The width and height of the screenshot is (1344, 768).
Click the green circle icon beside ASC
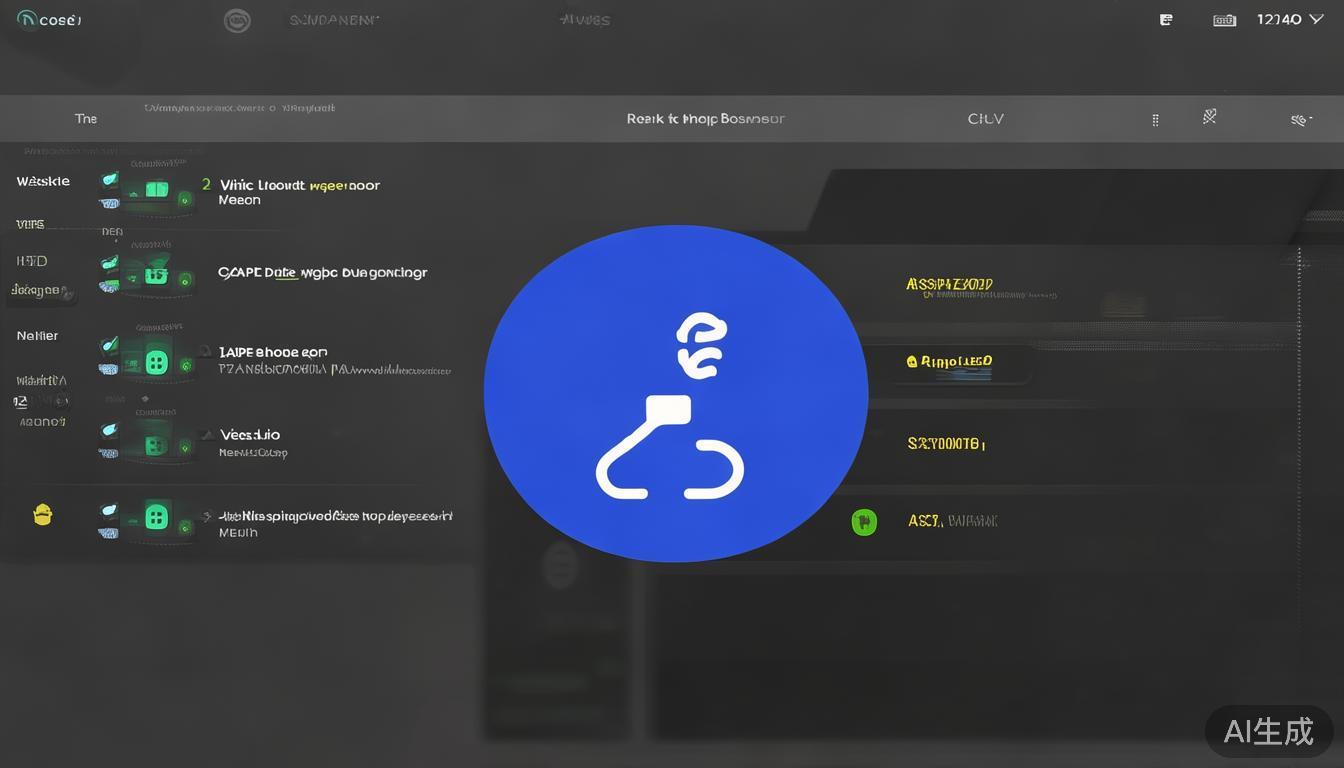coord(864,521)
